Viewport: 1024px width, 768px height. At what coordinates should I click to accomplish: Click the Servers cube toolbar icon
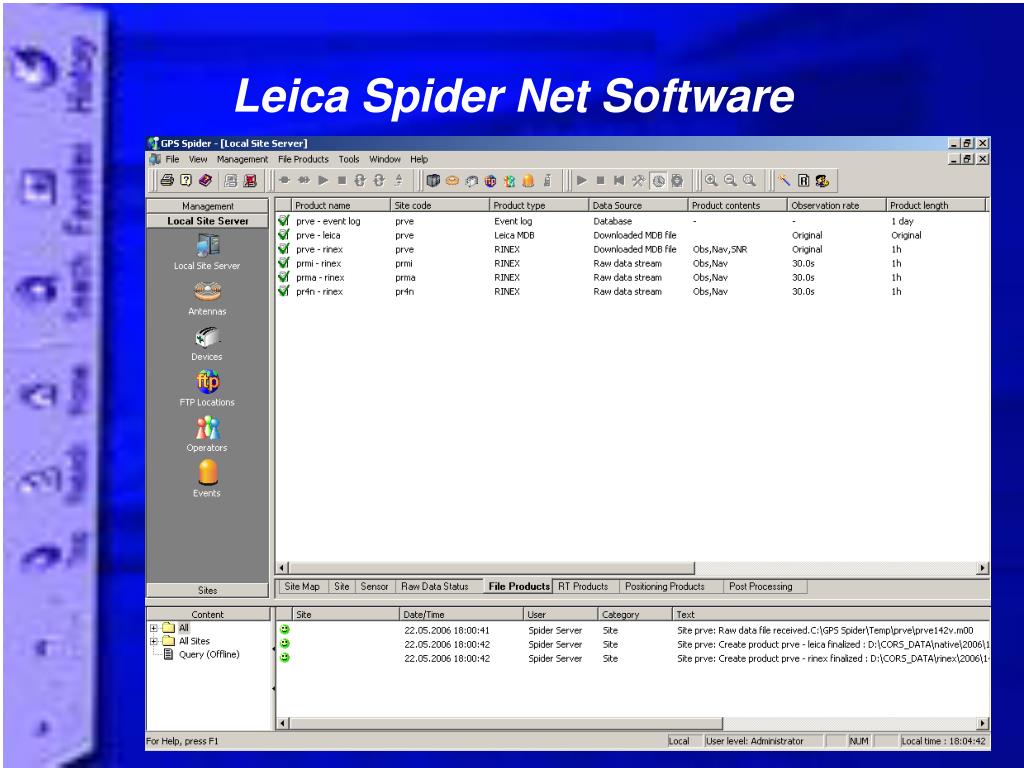432,180
